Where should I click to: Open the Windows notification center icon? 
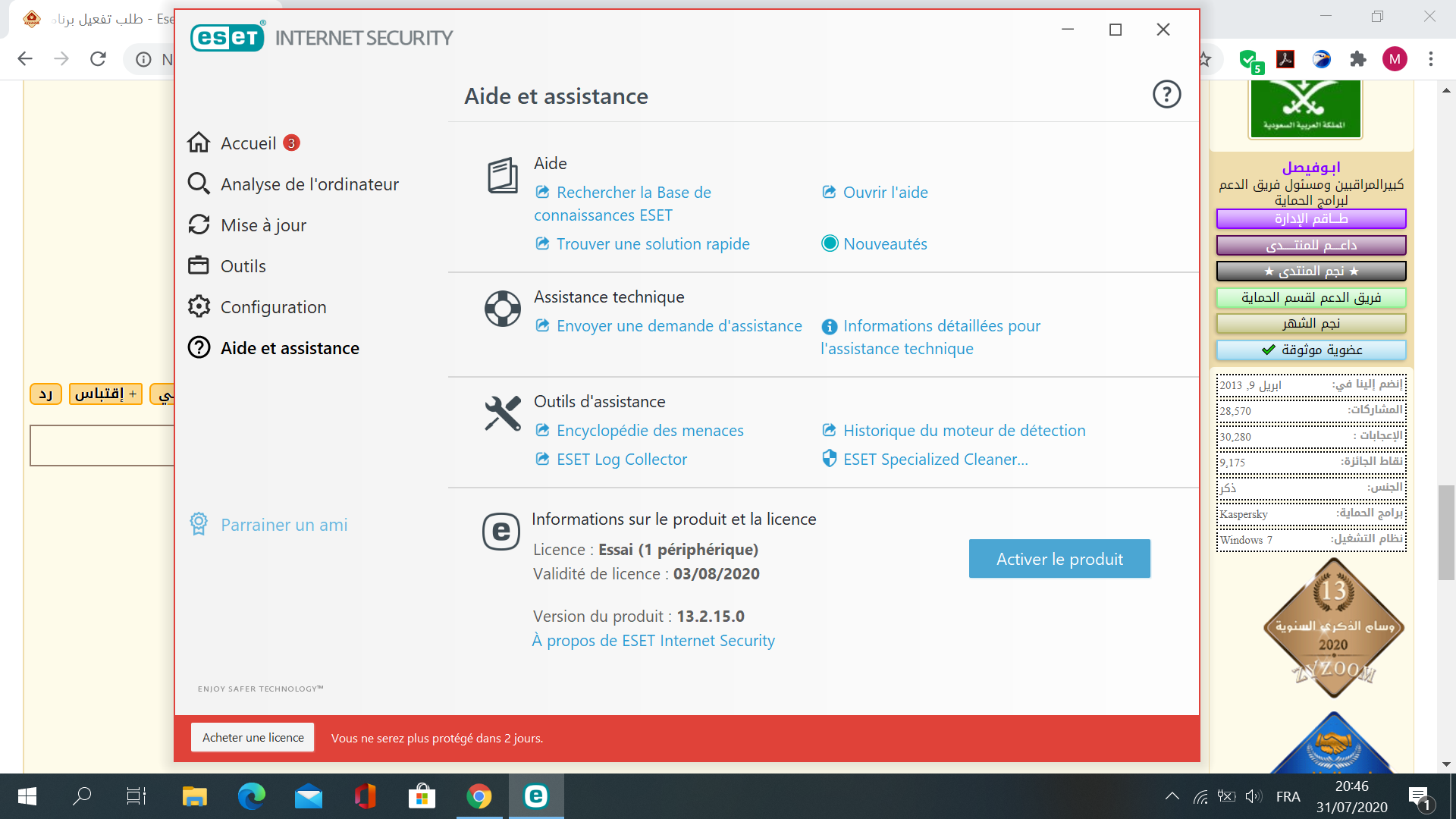tap(1419, 797)
